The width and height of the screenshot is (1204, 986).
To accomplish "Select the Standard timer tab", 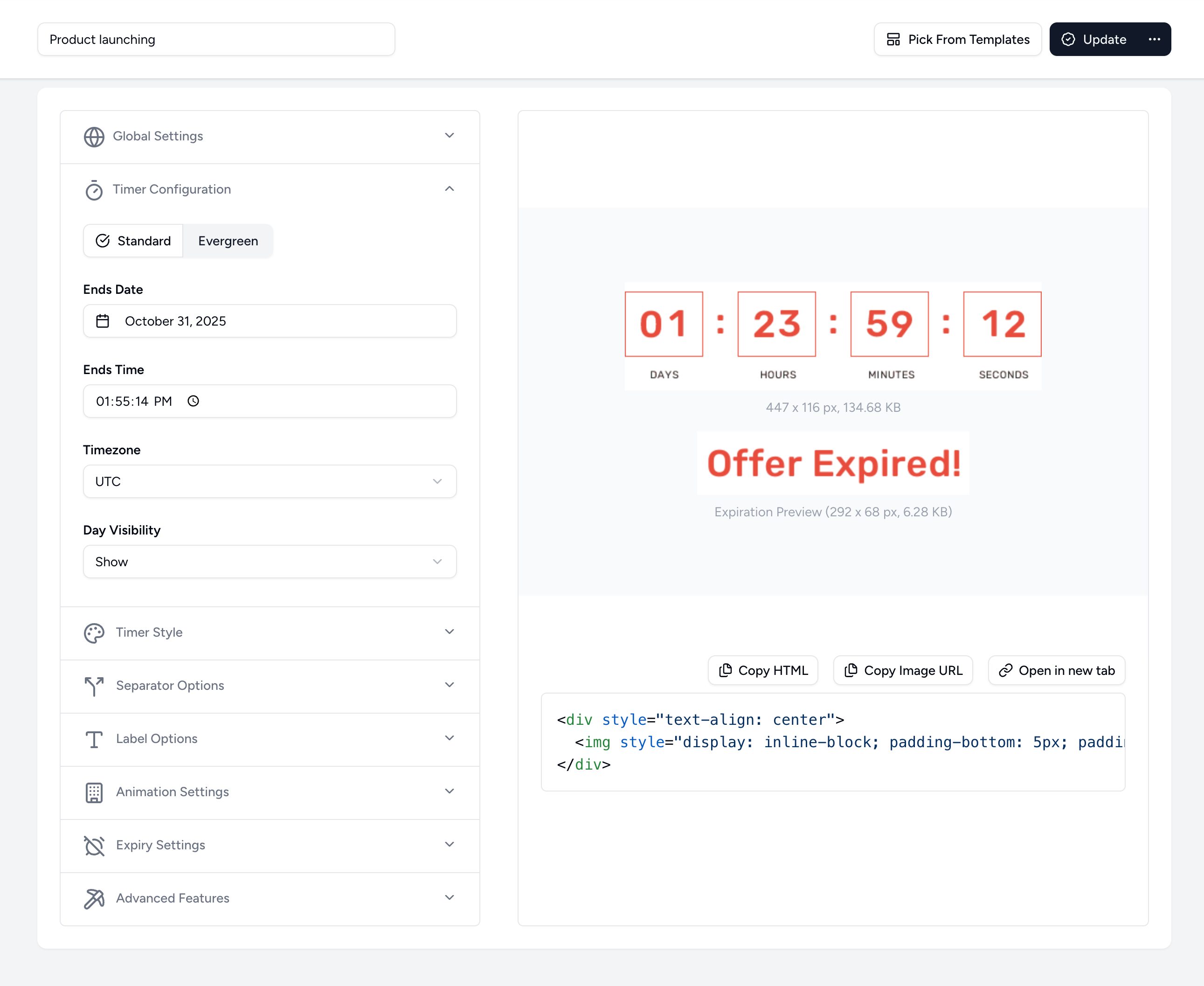I will 133,241.
